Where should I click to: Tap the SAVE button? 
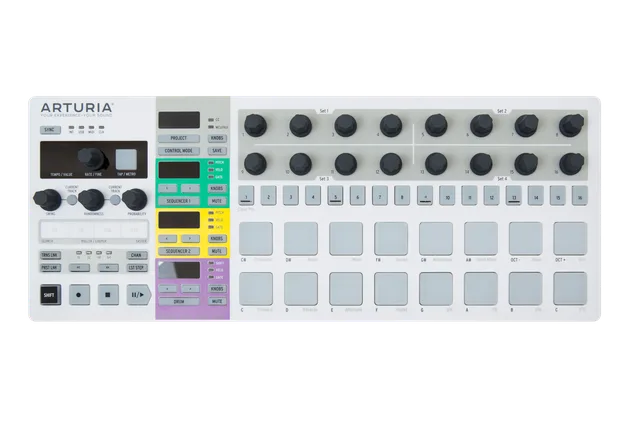(x=217, y=151)
